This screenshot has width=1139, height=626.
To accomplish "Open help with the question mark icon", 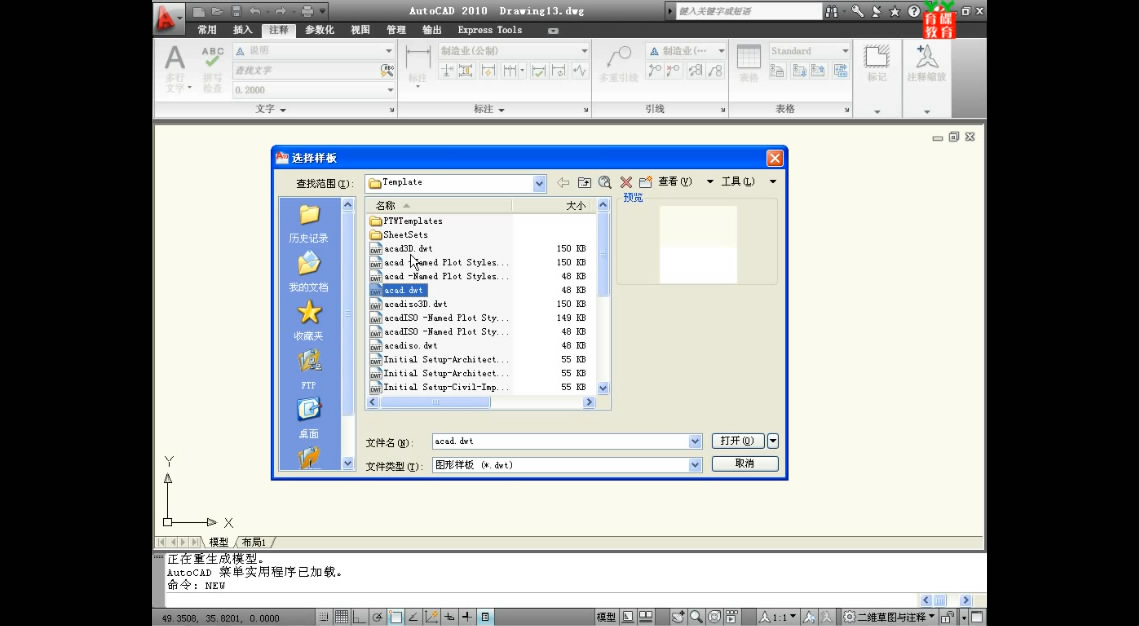I will pyautogui.click(x=915, y=12).
